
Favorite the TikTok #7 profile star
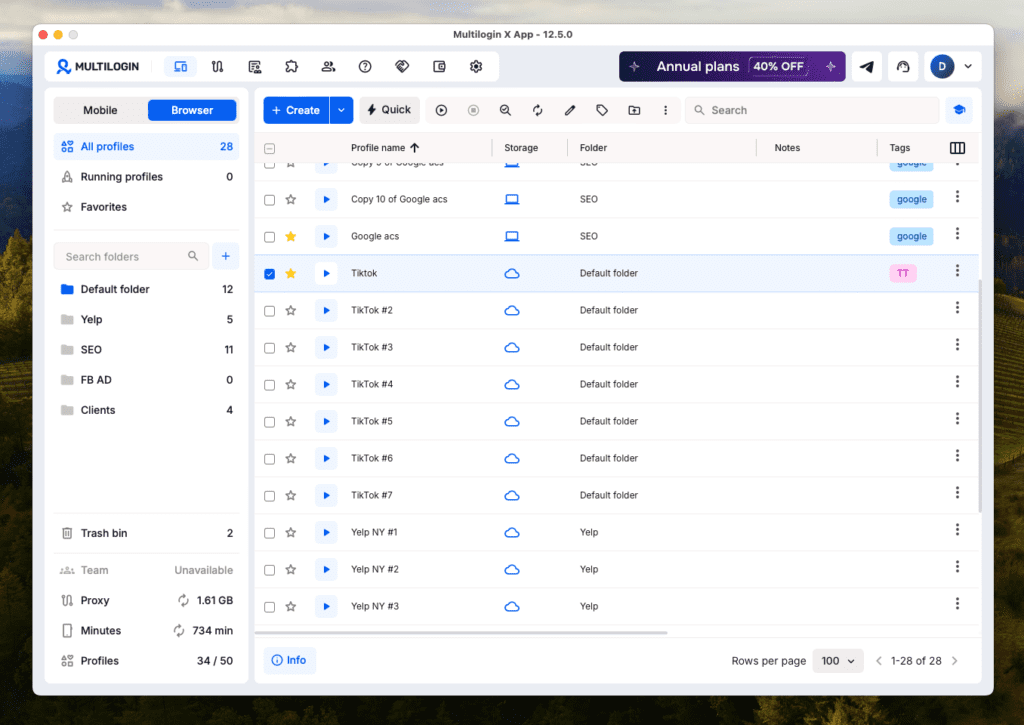click(291, 495)
